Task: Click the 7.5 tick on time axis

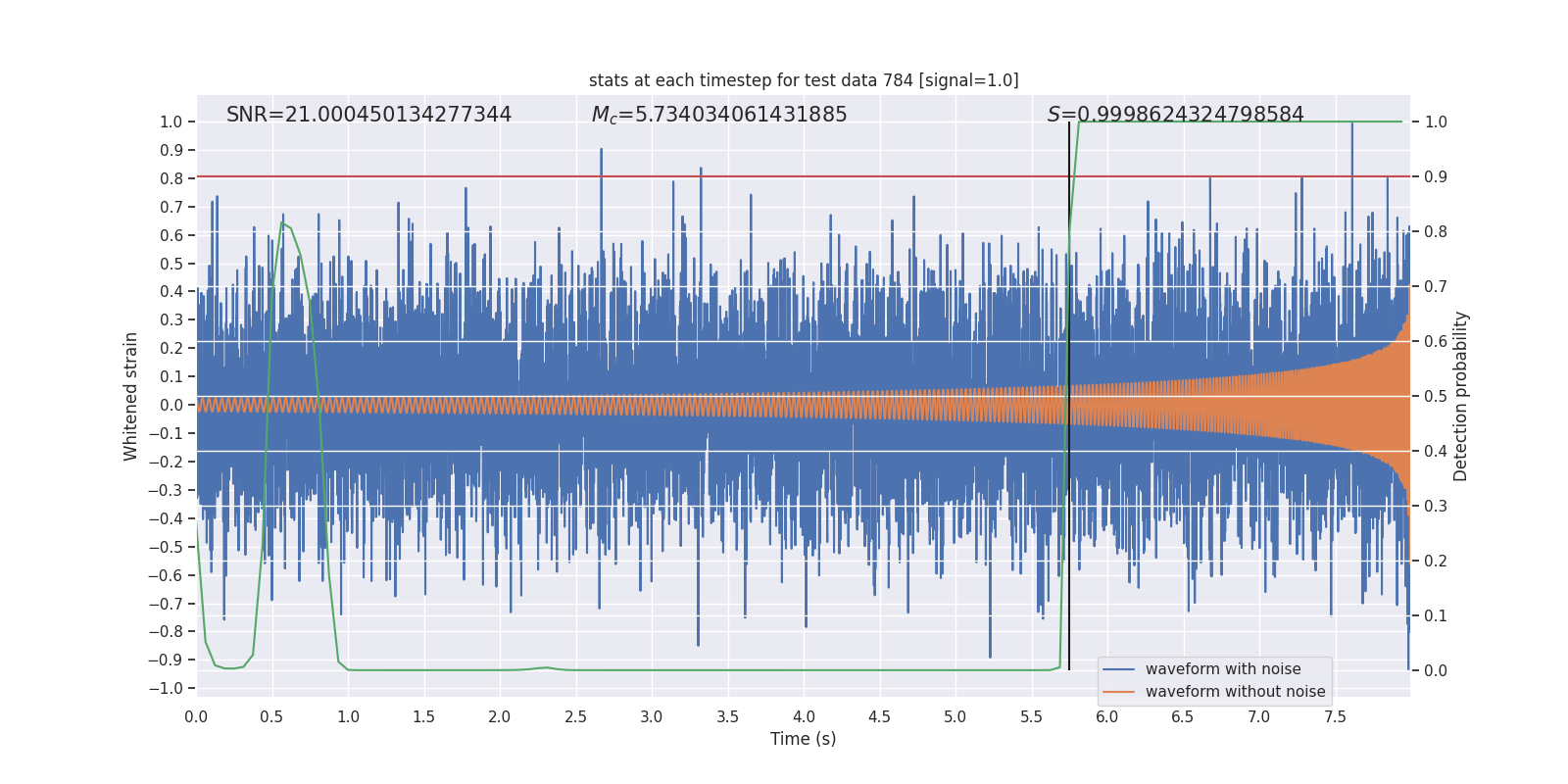Action: point(1335,716)
